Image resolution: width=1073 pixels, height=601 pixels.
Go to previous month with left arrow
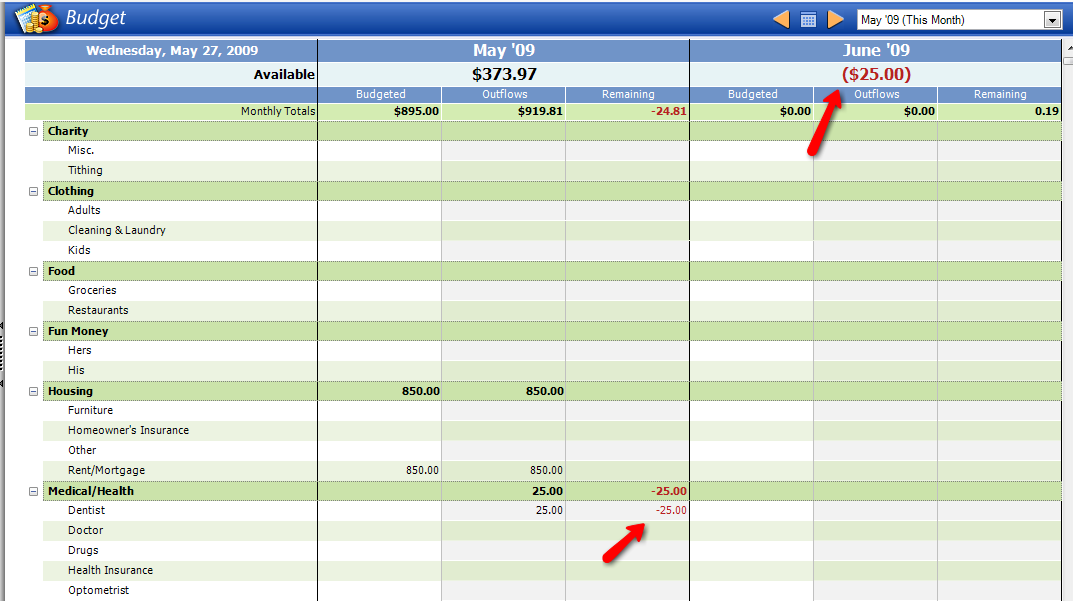[x=781, y=19]
